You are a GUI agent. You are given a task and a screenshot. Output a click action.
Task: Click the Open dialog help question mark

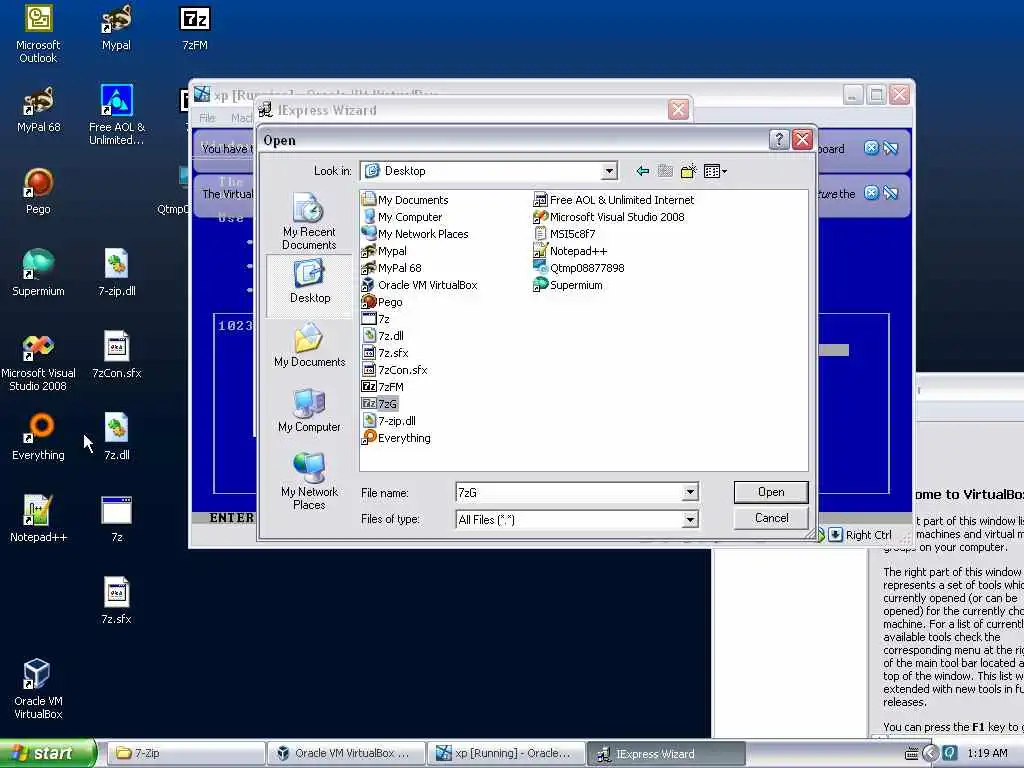[778, 139]
